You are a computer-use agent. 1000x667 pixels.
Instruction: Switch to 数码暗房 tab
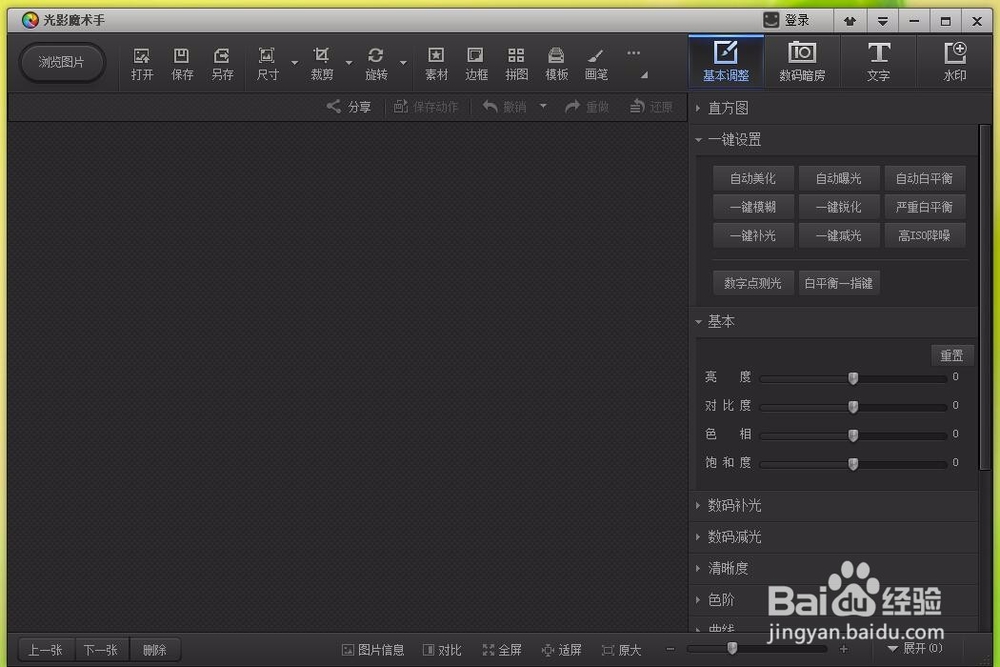coord(802,61)
